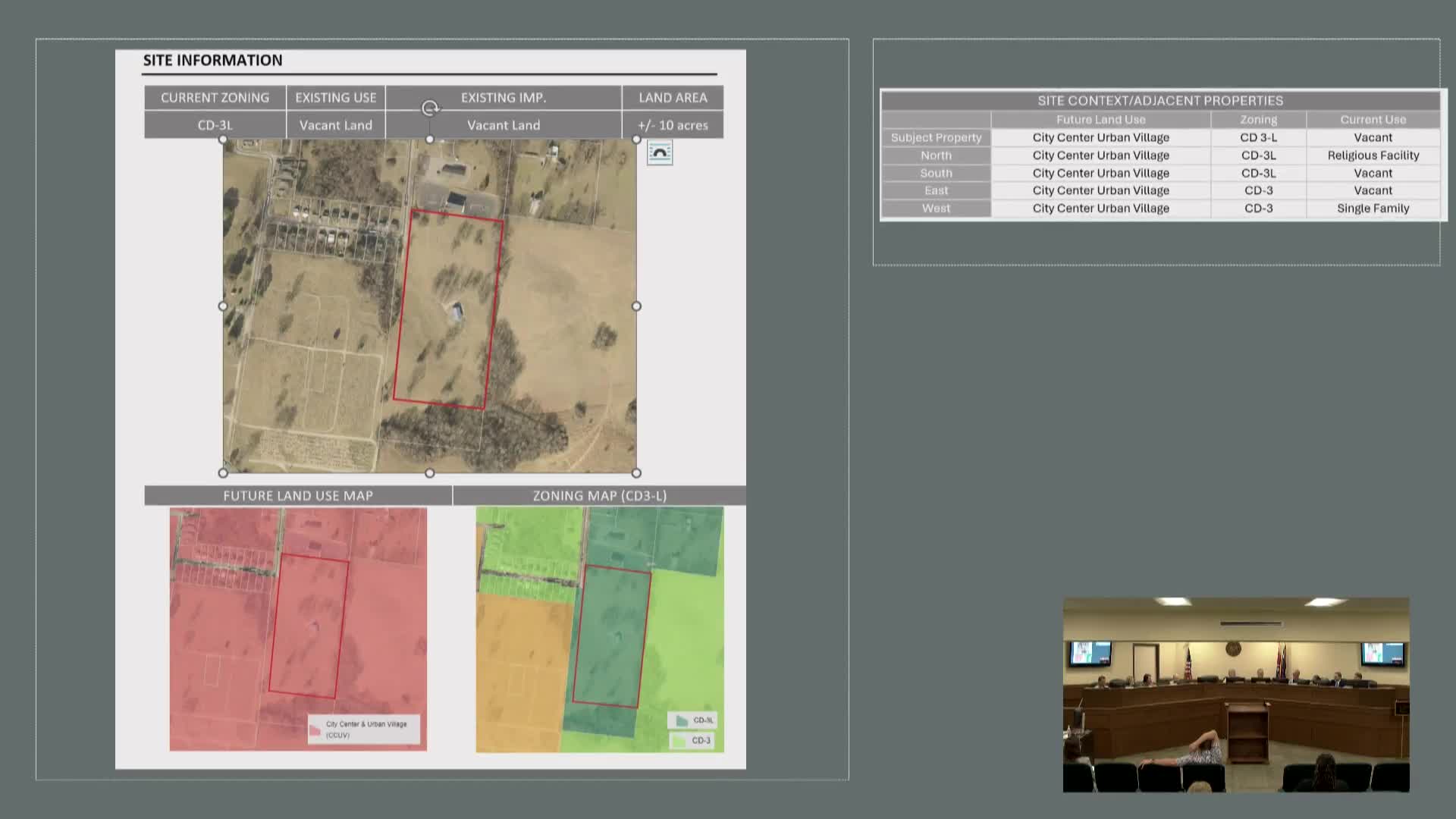Viewport: 1456px width, 819px height.
Task: Click the CD-3L value under CURRENT ZONING
Action: pyautogui.click(x=215, y=125)
